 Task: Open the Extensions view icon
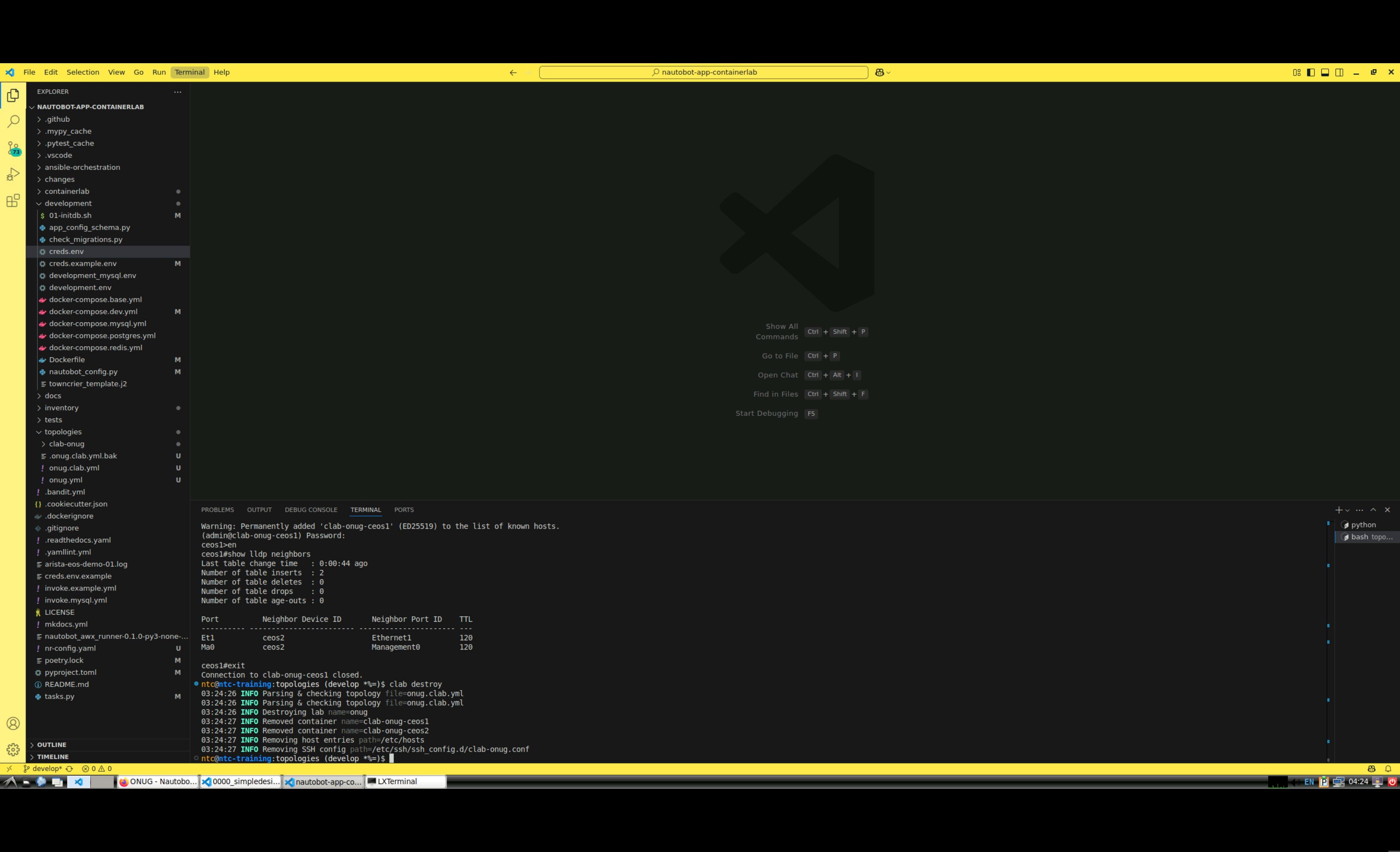13,200
